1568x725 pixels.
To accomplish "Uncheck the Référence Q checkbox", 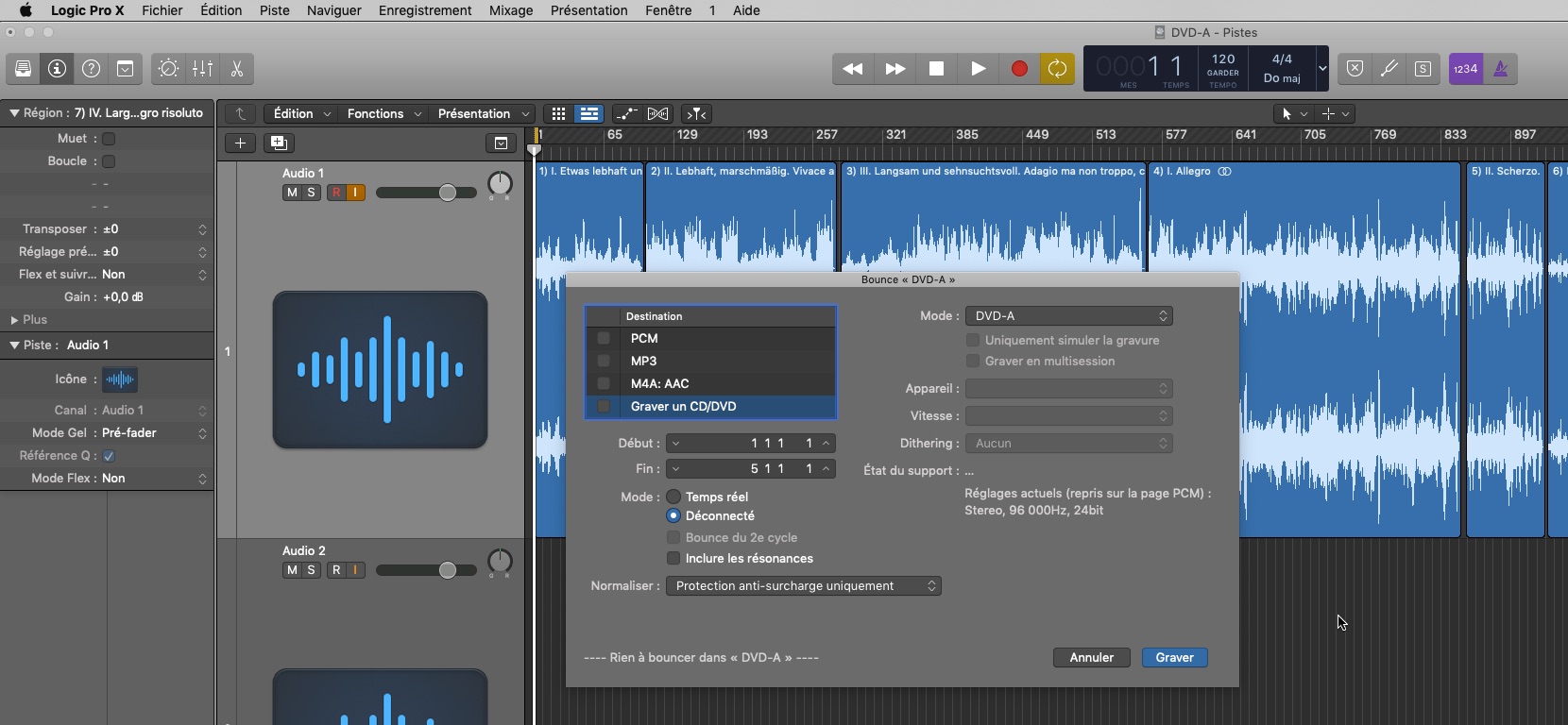I will click(x=109, y=456).
